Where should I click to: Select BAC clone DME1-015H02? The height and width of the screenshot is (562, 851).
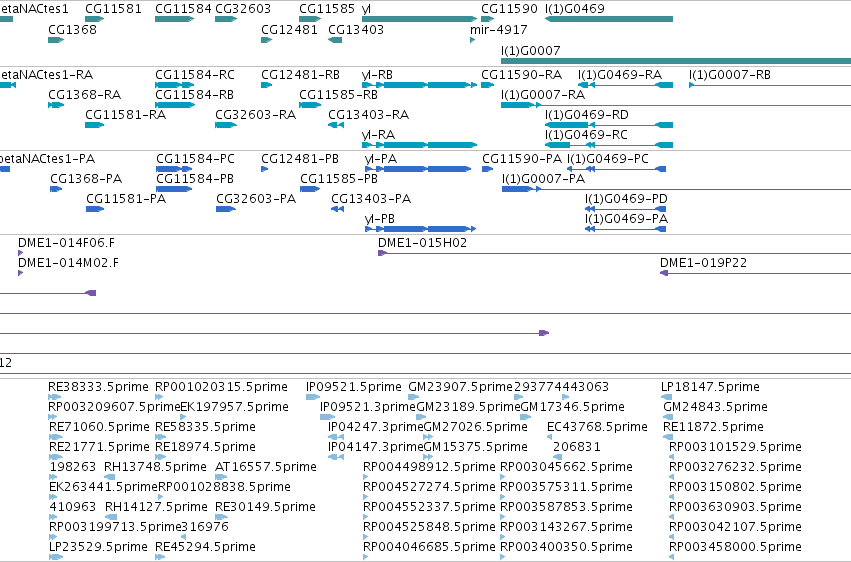(x=422, y=242)
